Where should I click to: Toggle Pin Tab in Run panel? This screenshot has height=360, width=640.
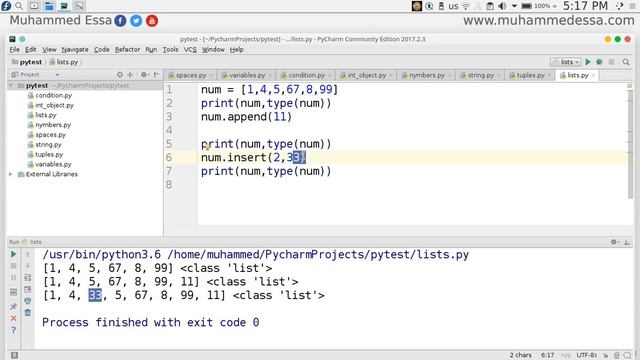click(13, 306)
